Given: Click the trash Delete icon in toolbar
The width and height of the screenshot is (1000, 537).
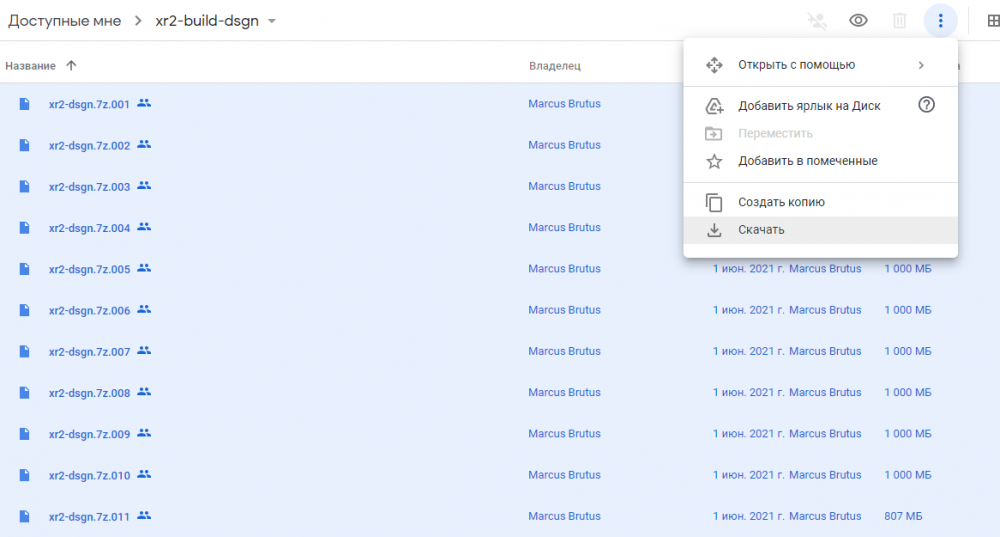Looking at the screenshot, I should click(x=899, y=21).
